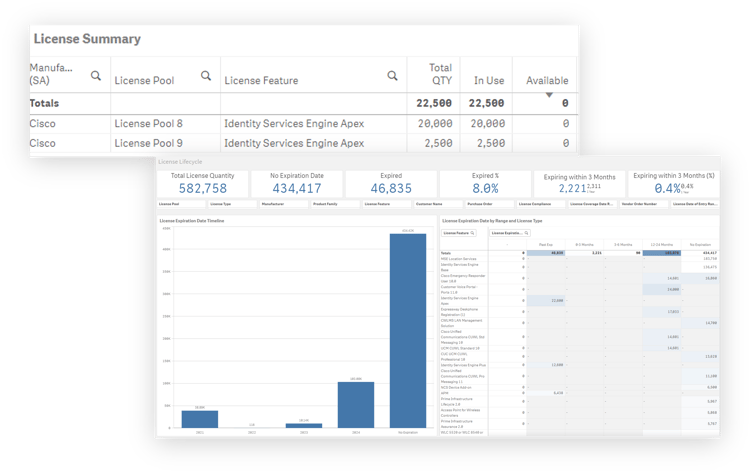Select the 'License Pool 8' cell

coord(148,123)
